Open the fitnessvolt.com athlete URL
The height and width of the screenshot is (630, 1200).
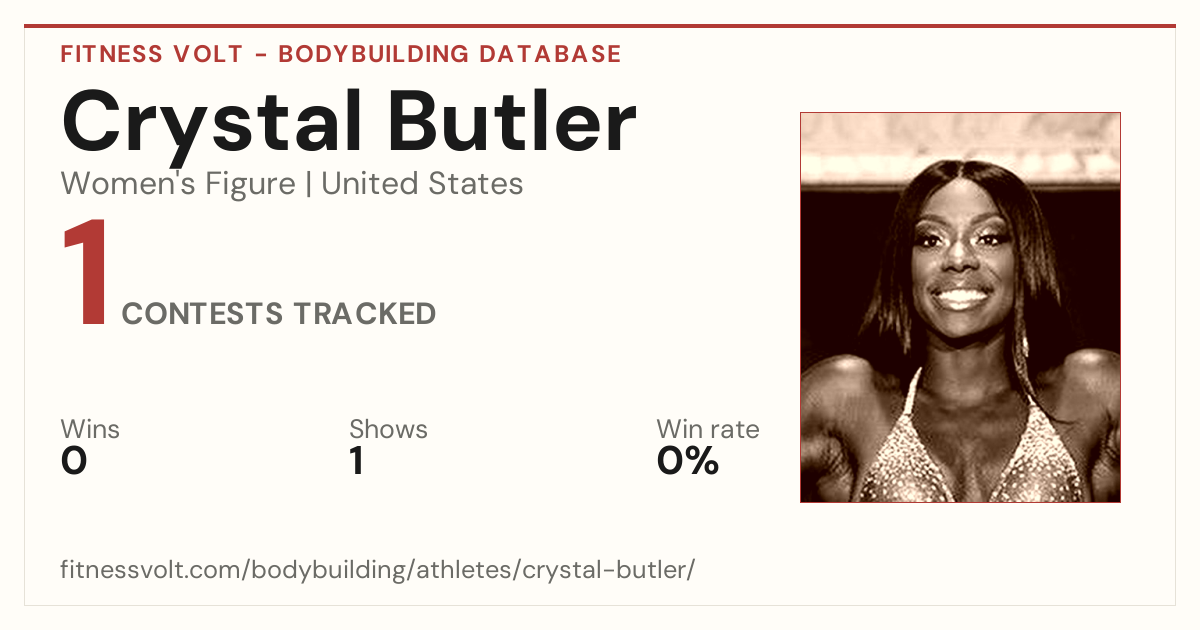pos(378,570)
